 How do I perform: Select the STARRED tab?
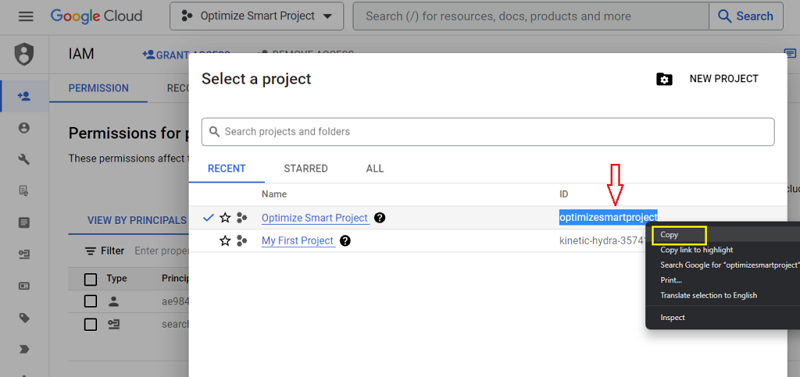click(306, 168)
